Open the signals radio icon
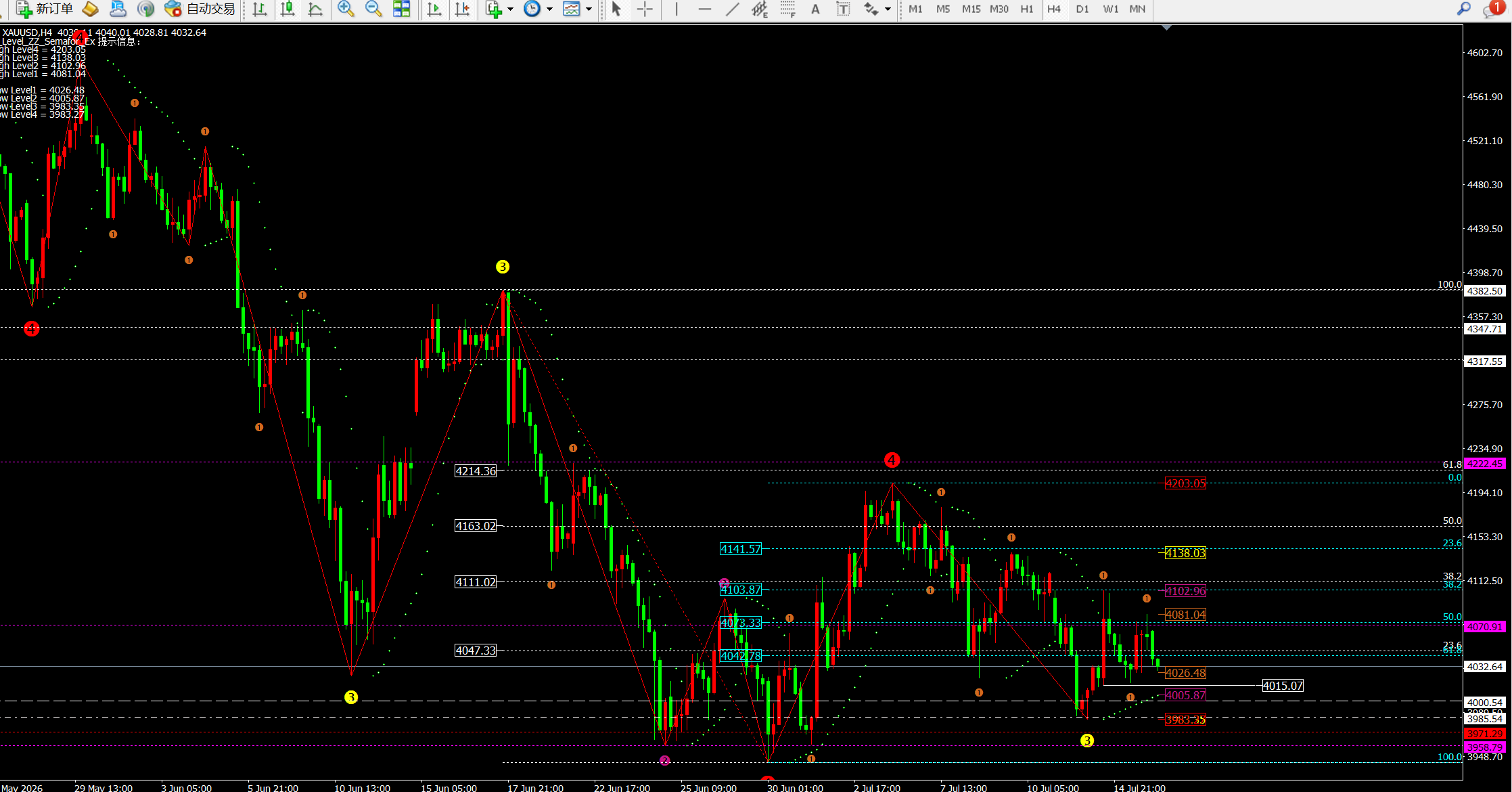The image size is (1512, 792). (x=145, y=9)
